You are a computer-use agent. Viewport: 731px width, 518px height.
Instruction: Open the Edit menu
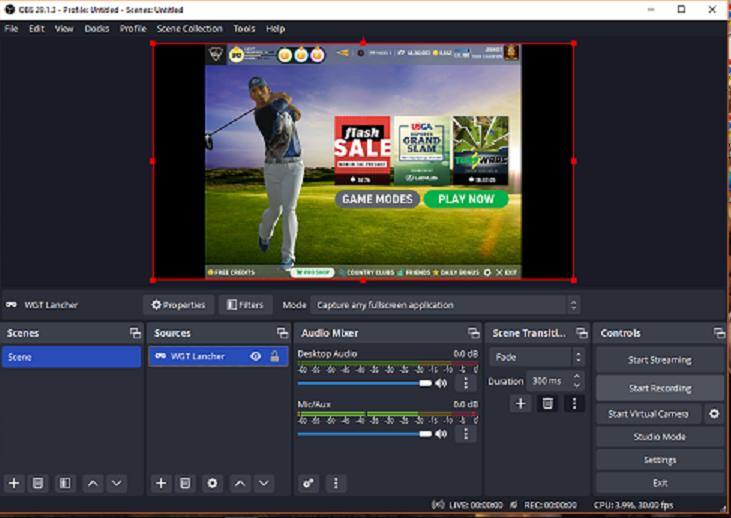coord(37,29)
